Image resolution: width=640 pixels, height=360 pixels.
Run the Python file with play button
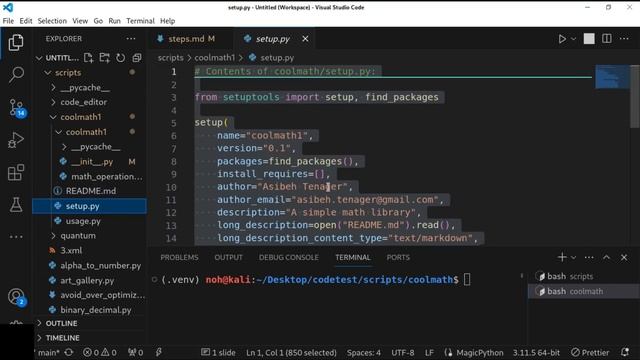[x=562, y=39]
